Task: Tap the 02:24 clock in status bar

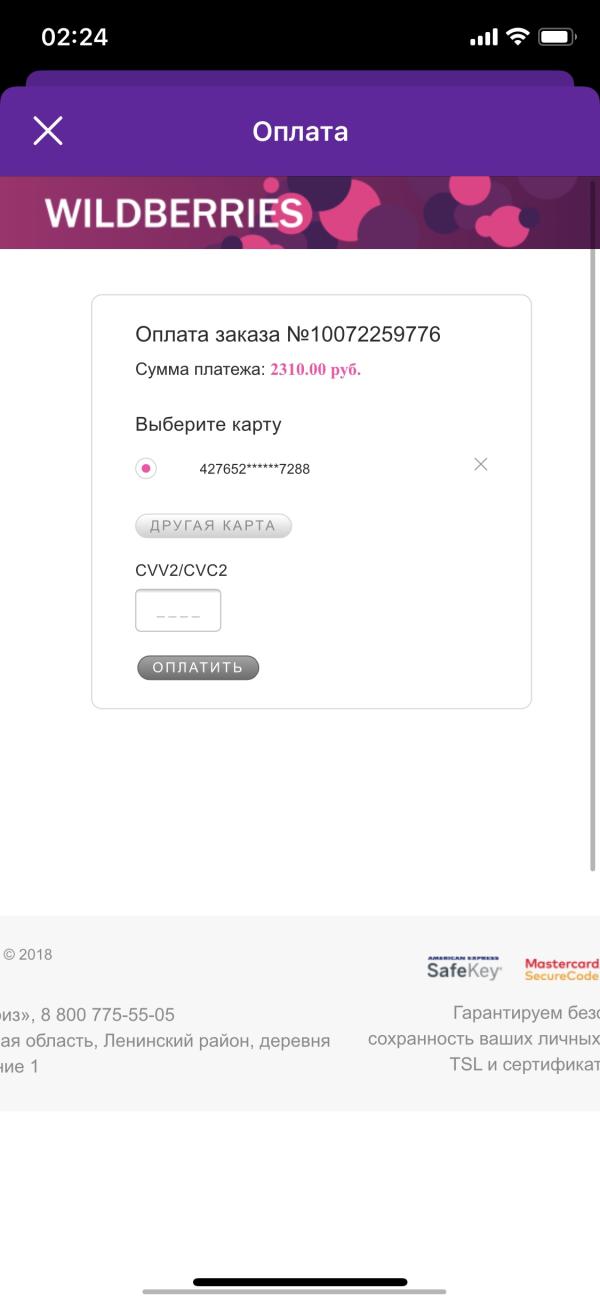Action: click(x=74, y=37)
